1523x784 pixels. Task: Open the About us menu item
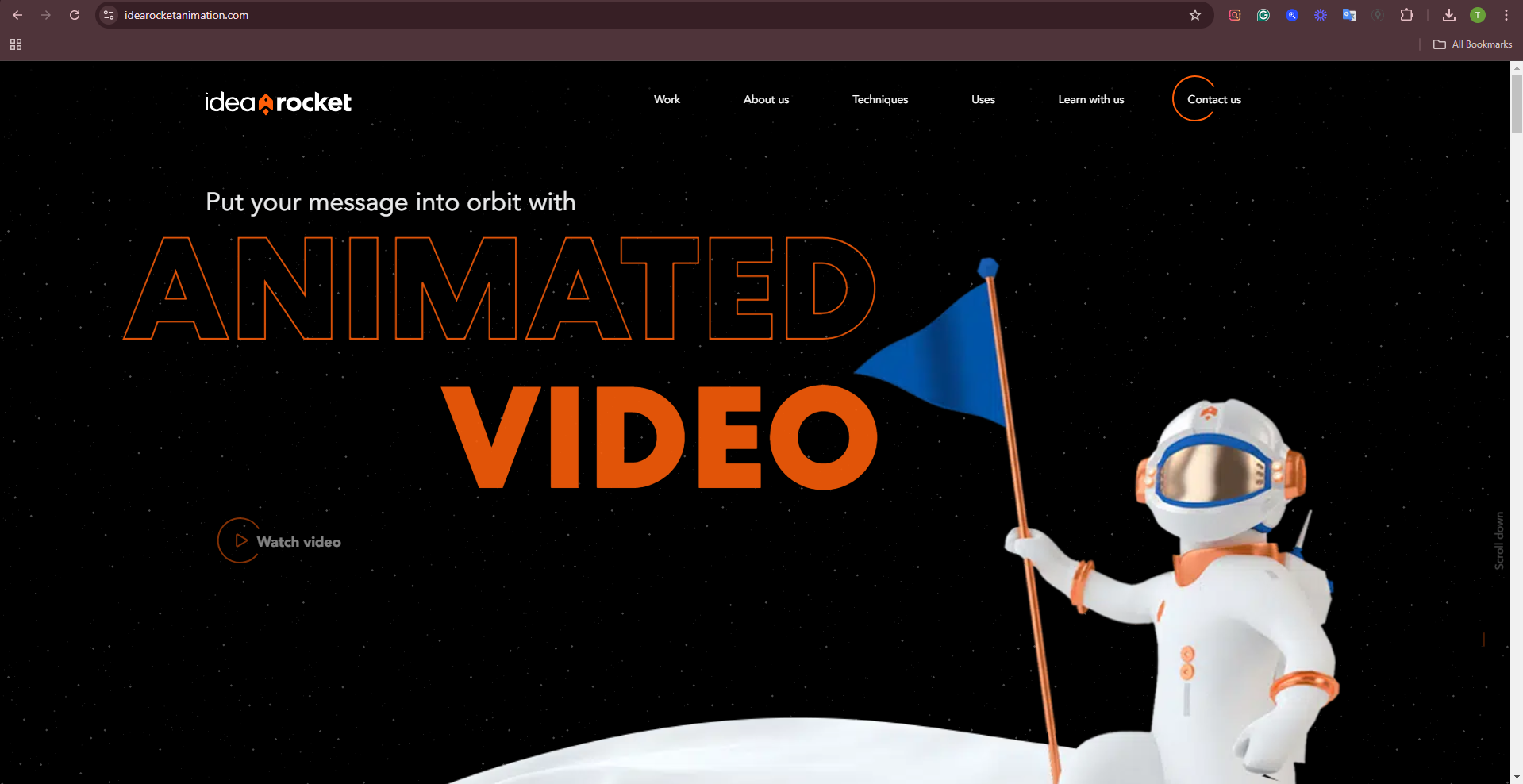pos(766,99)
